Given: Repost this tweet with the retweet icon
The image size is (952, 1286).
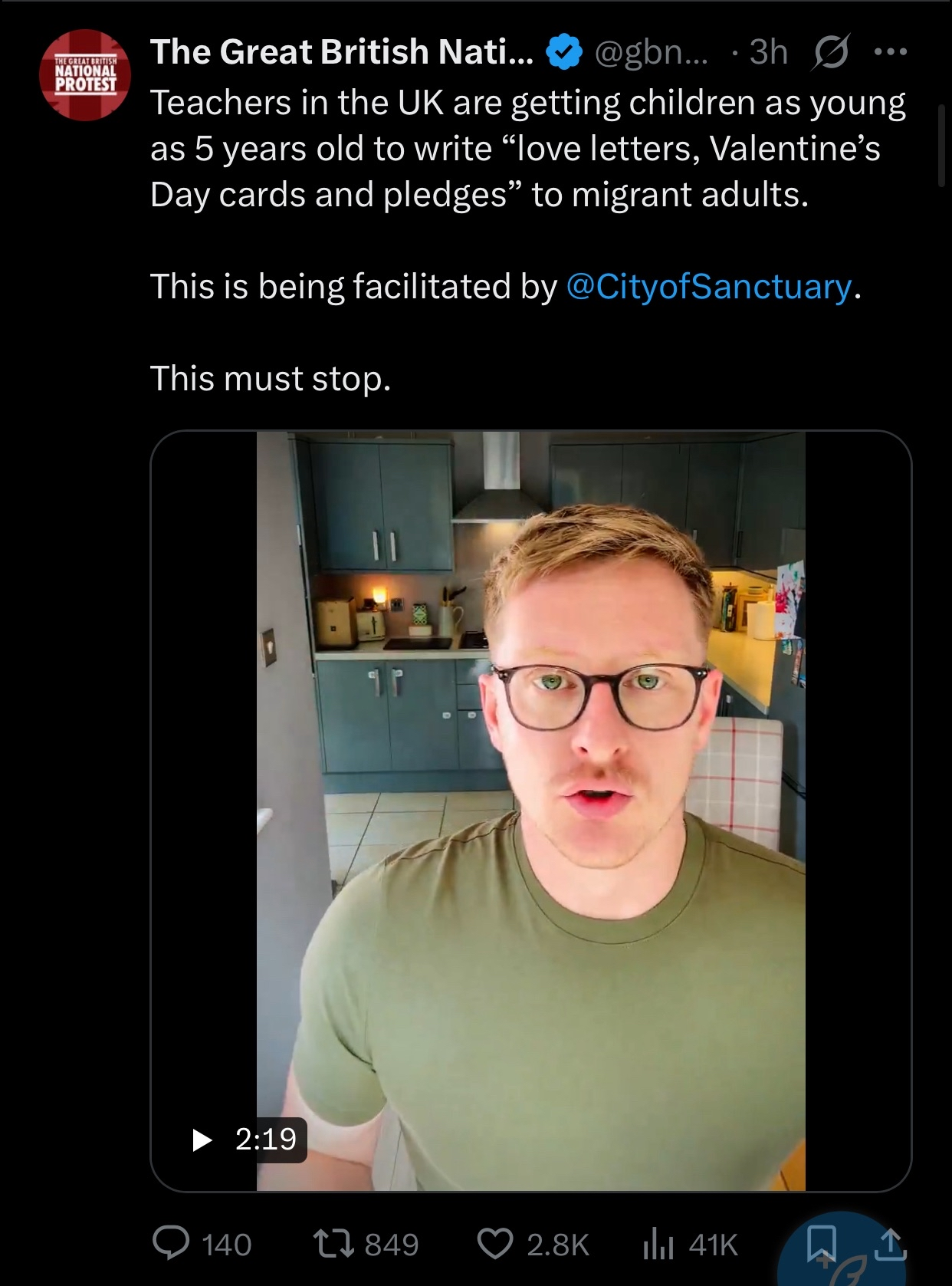Looking at the screenshot, I should pyautogui.click(x=334, y=1244).
